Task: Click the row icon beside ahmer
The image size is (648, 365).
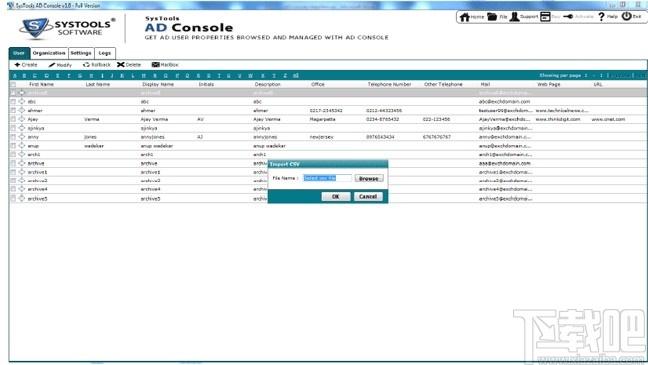Action: (21, 110)
